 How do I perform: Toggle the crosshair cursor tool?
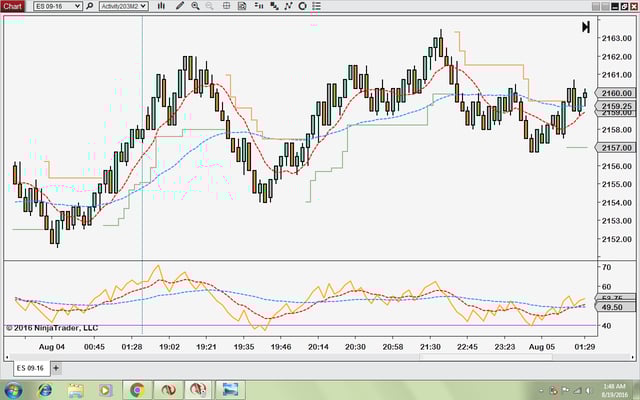[227, 6]
